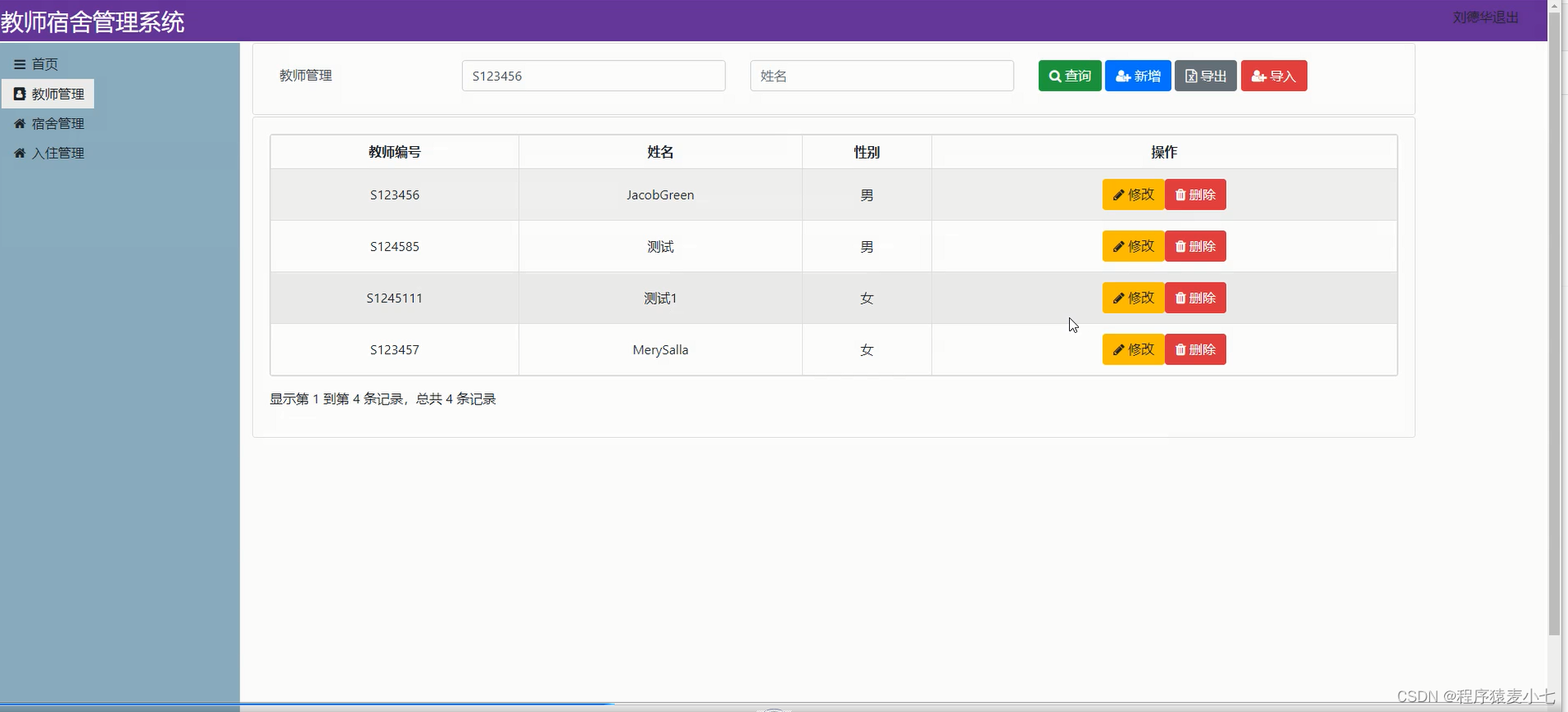Click the gender cell 女 in MerySalla row
Screen dimensions: 1568x712
pos(867,349)
